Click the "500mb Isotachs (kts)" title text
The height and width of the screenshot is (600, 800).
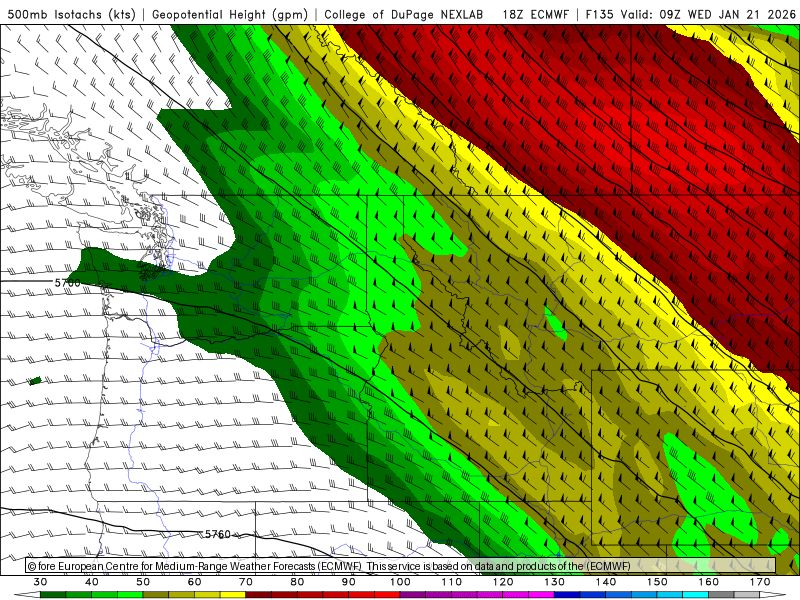tap(71, 14)
